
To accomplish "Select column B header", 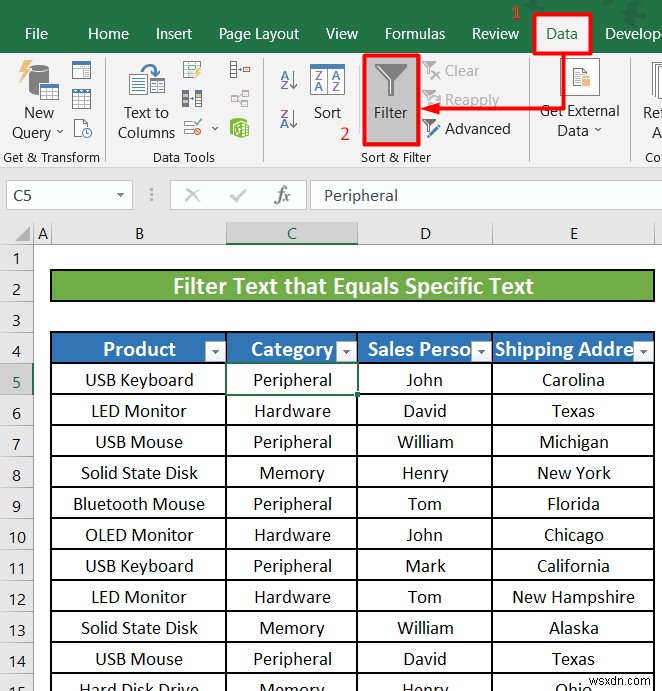I will (x=139, y=234).
